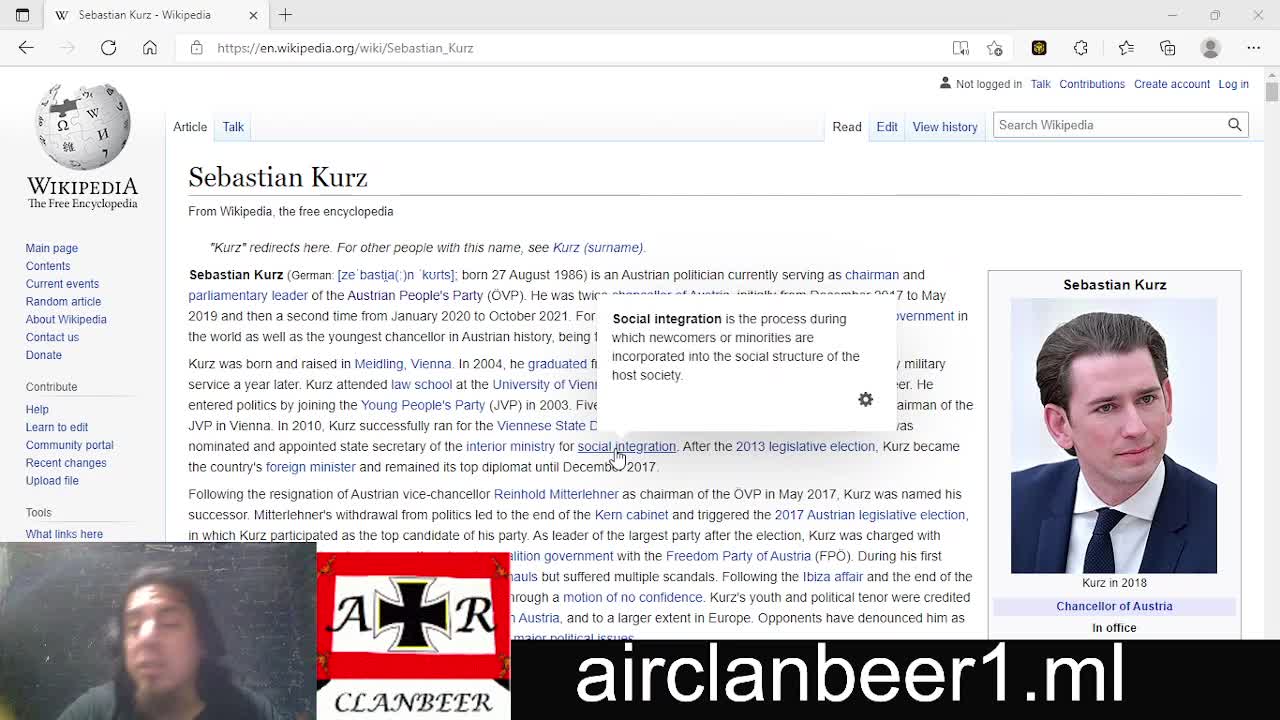Open What links here link

pyautogui.click(x=64, y=534)
